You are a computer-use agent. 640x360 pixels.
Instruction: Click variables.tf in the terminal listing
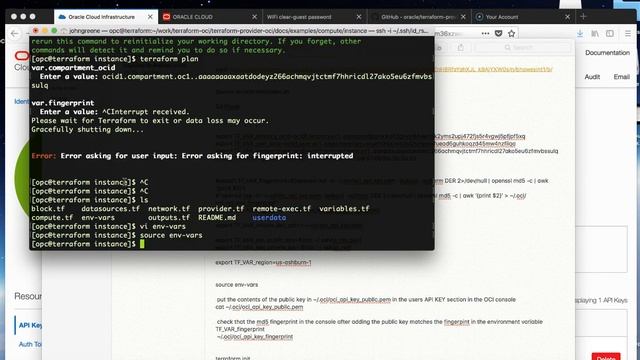pyautogui.click(x=344, y=209)
